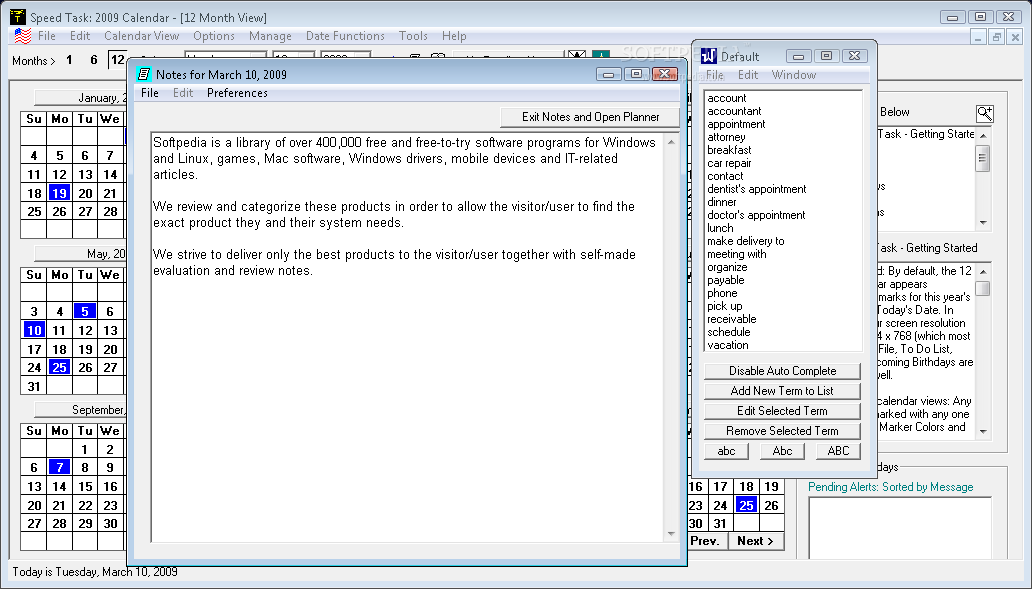
Task: Open Edit menu in Default window
Action: pos(748,75)
